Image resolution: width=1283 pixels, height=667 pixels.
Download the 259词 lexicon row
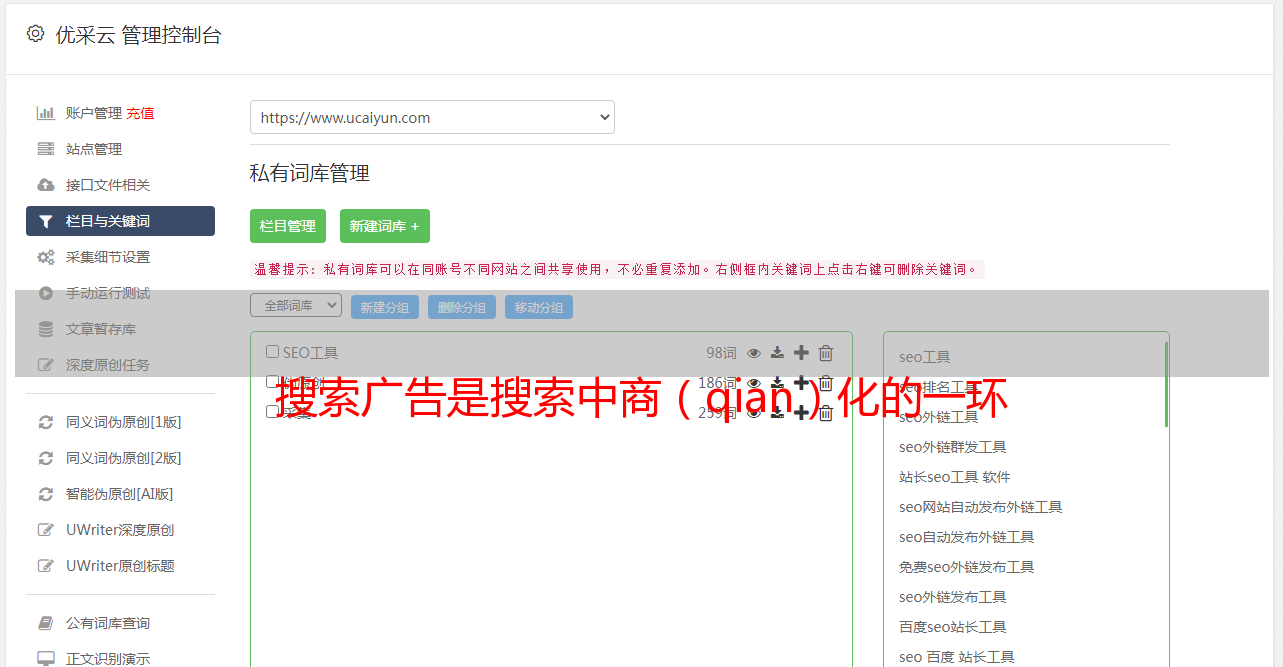click(777, 413)
